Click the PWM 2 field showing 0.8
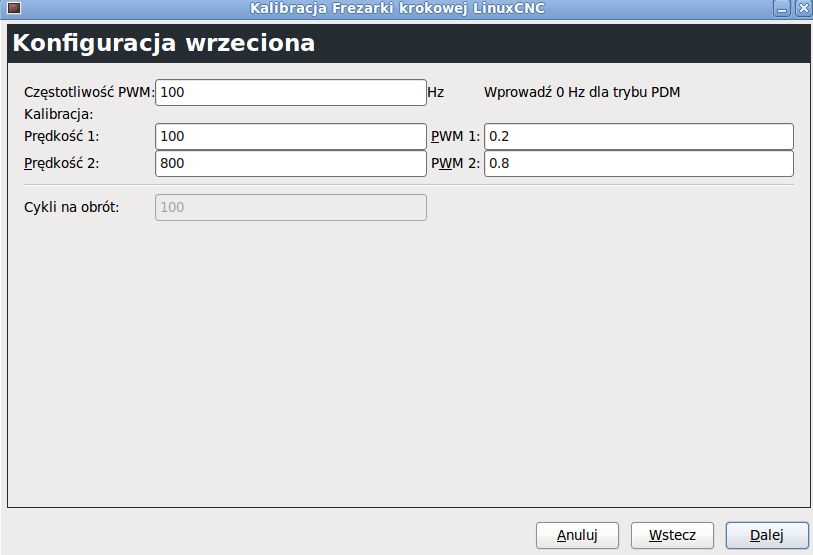Viewport: 813px width, 555px height. pos(639,163)
